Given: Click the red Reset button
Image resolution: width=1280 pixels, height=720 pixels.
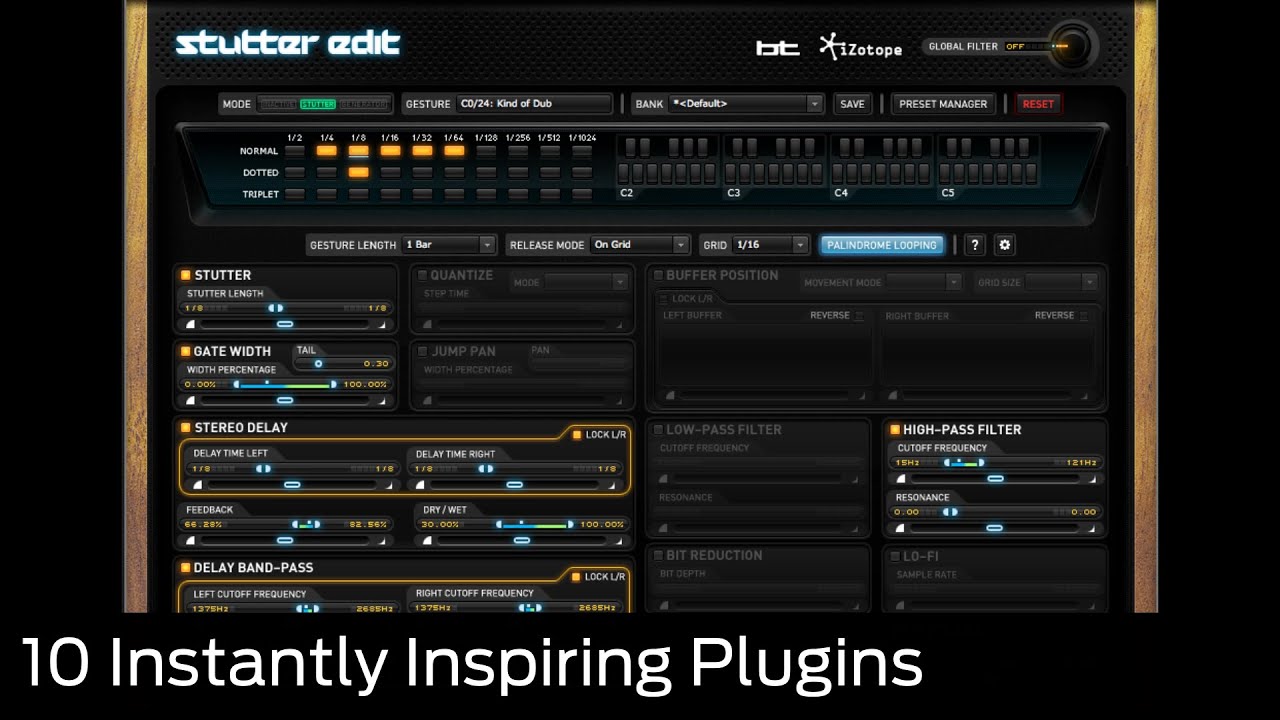Looking at the screenshot, I should pos(1038,104).
